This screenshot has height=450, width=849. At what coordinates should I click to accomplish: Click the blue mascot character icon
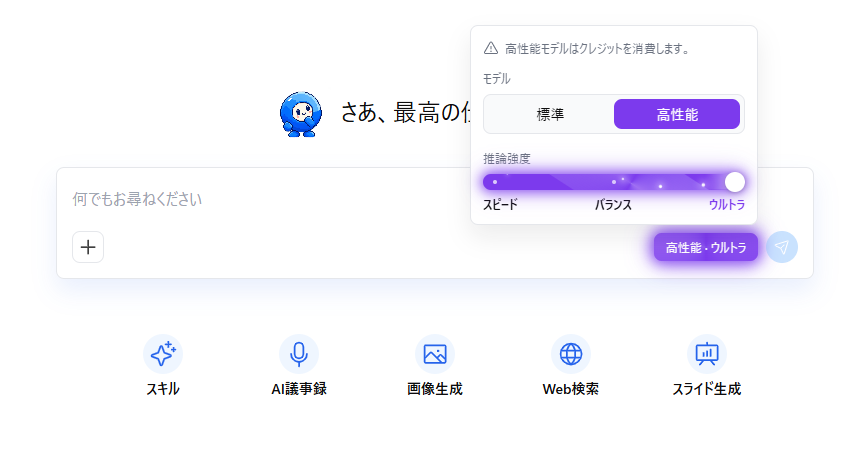tap(301, 114)
